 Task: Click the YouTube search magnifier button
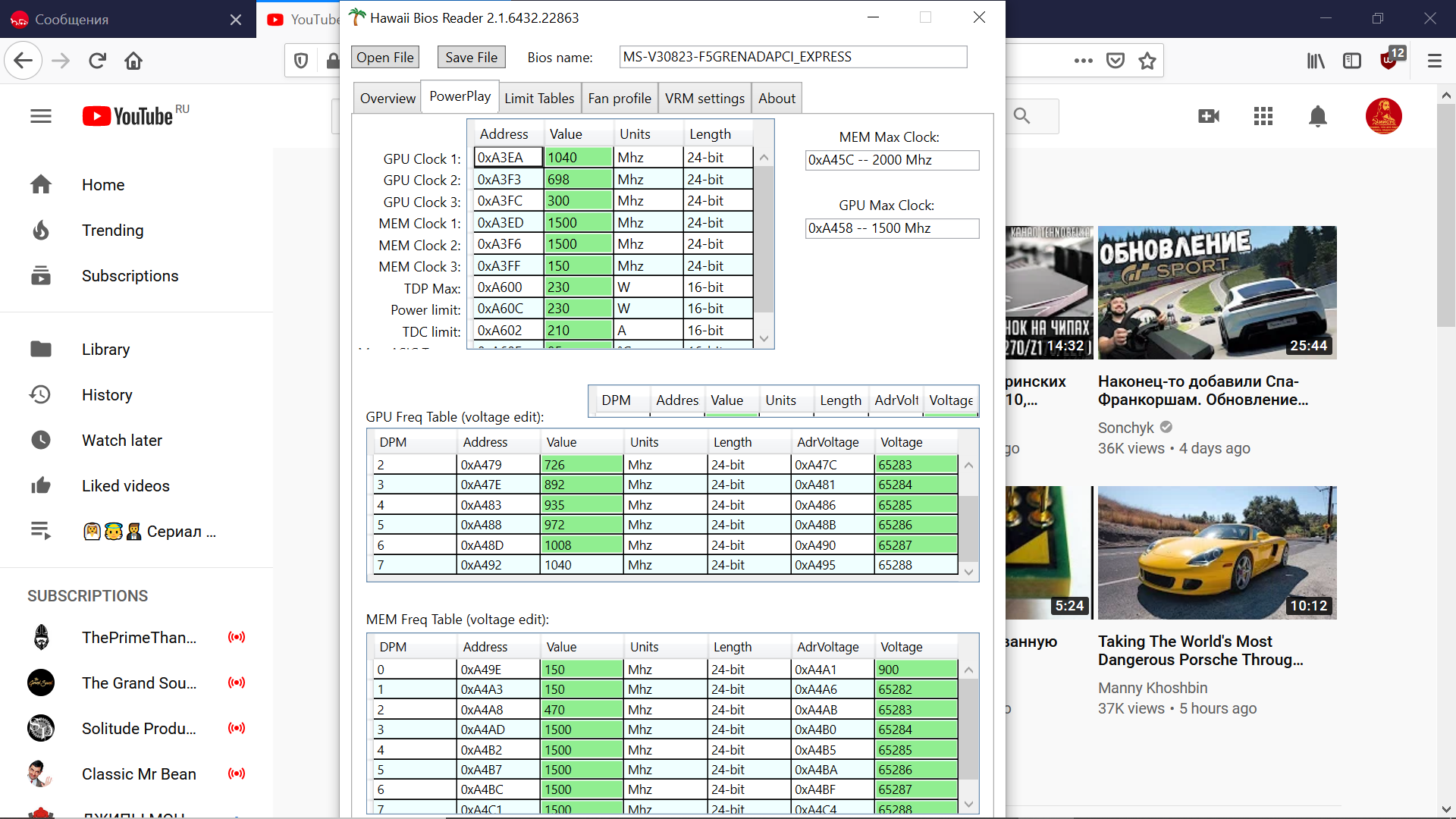tap(1022, 116)
